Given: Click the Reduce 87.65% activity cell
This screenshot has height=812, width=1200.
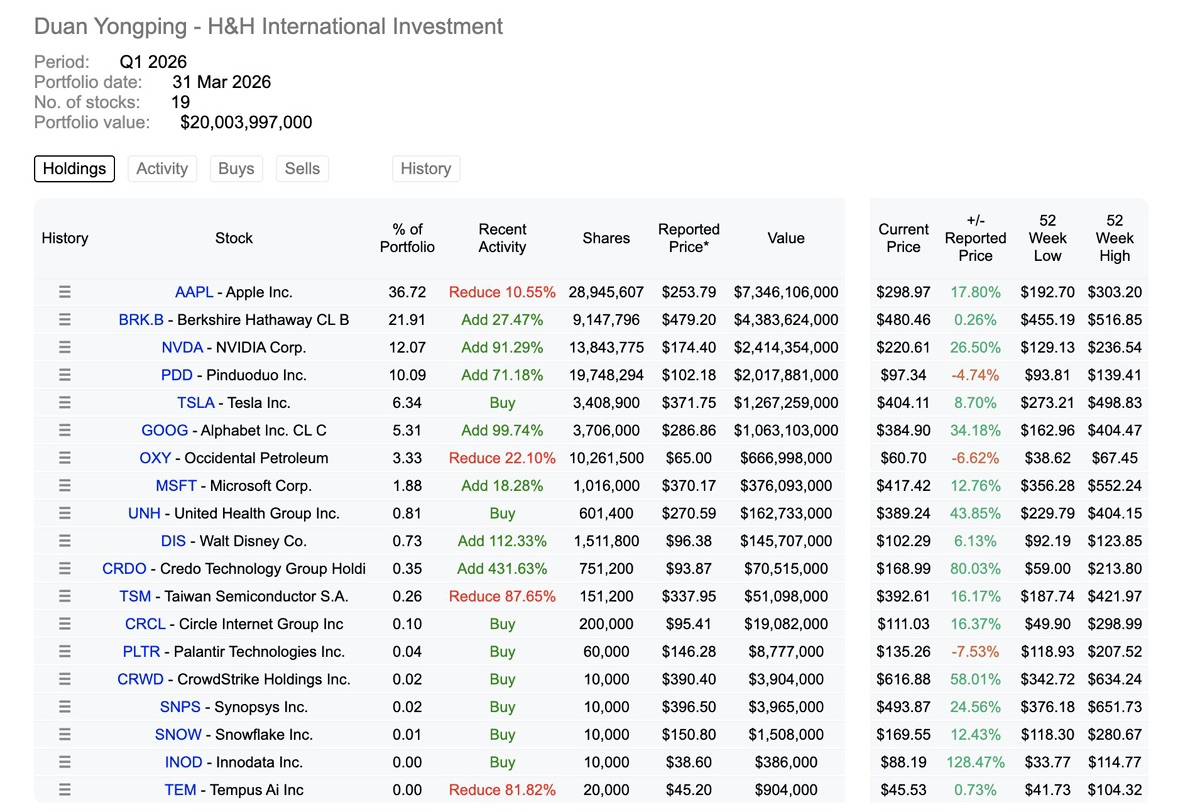Looking at the screenshot, I should pyautogui.click(x=502, y=596).
